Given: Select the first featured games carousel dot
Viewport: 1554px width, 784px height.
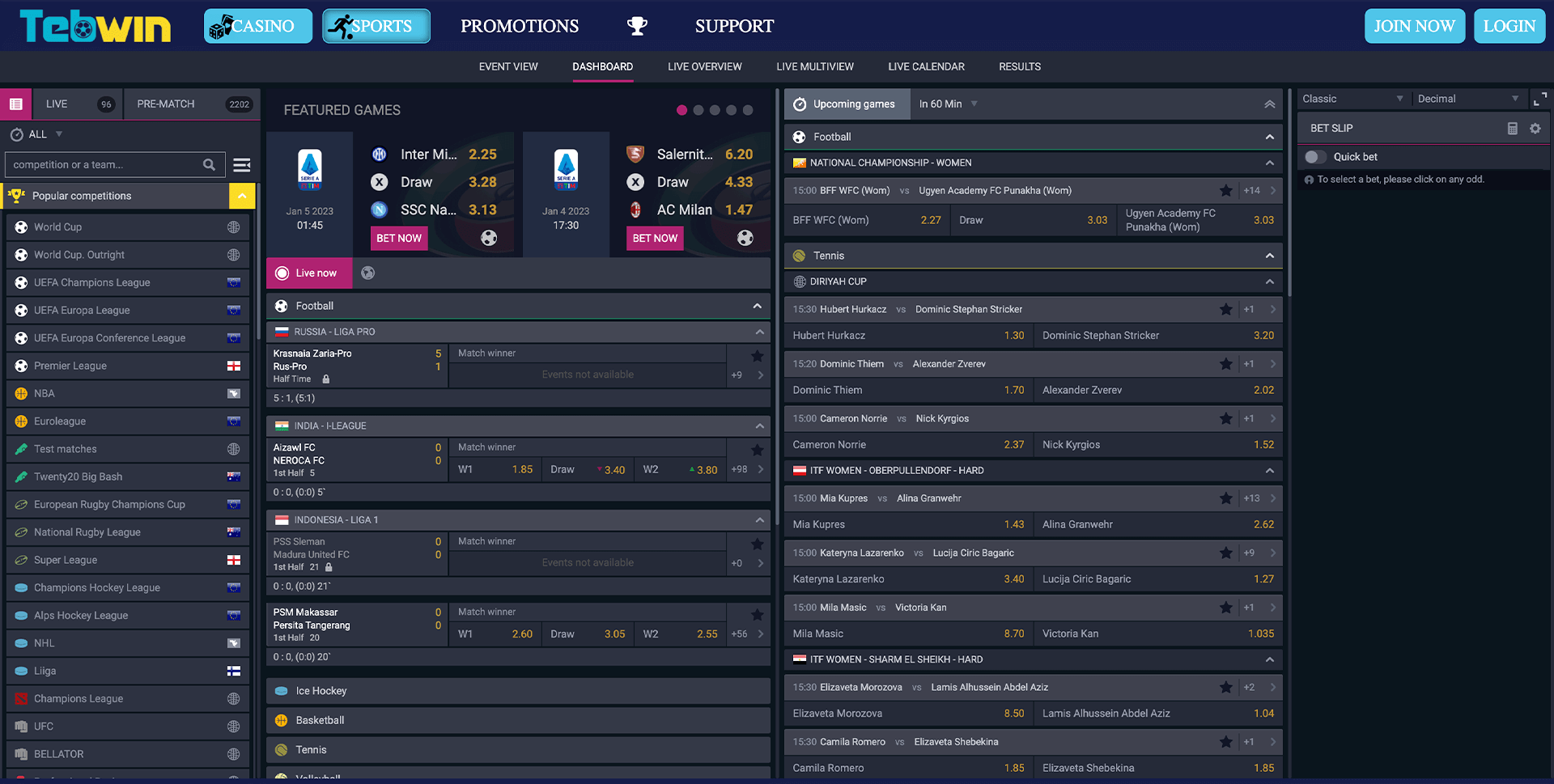Looking at the screenshot, I should point(681,110).
